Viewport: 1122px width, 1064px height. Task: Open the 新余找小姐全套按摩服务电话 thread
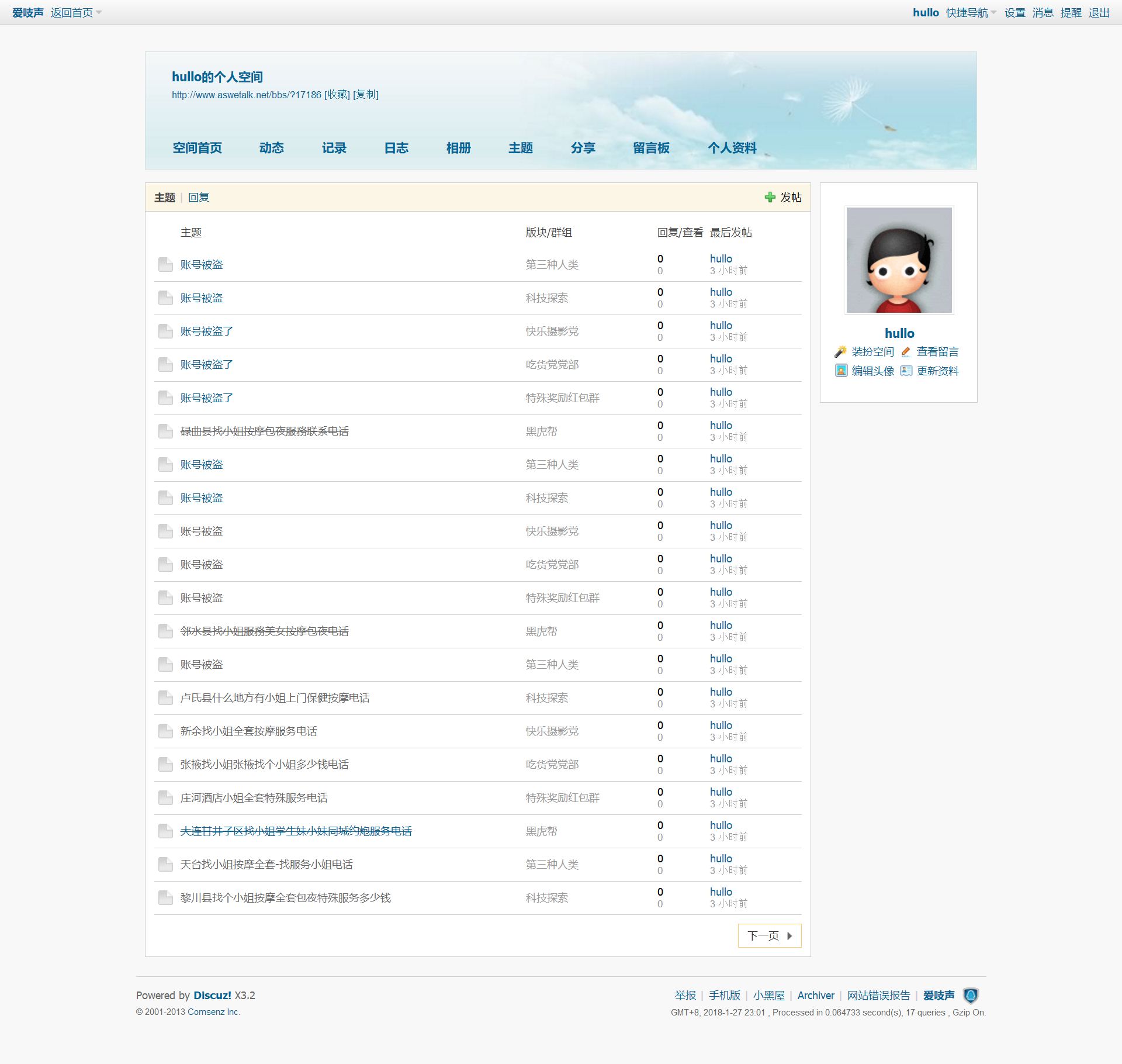(249, 731)
